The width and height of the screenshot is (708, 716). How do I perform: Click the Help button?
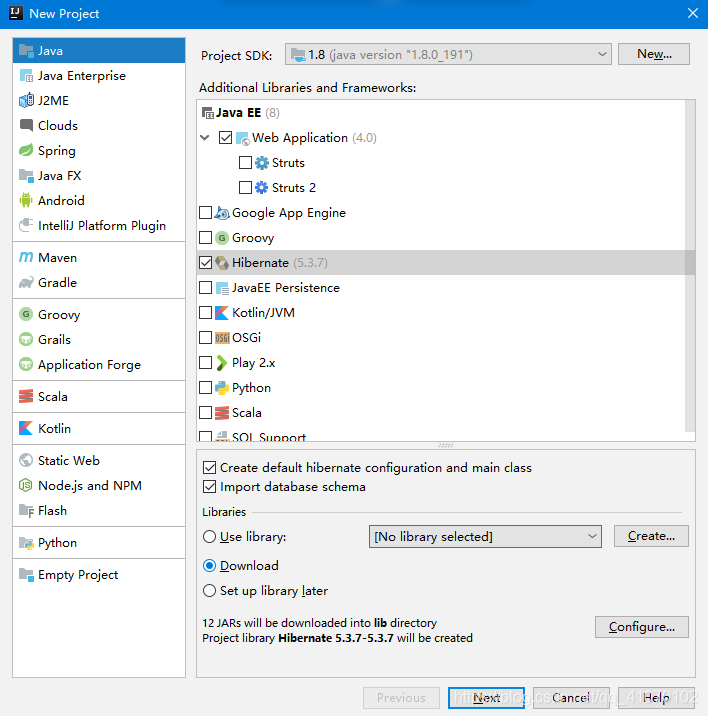[x=656, y=698]
